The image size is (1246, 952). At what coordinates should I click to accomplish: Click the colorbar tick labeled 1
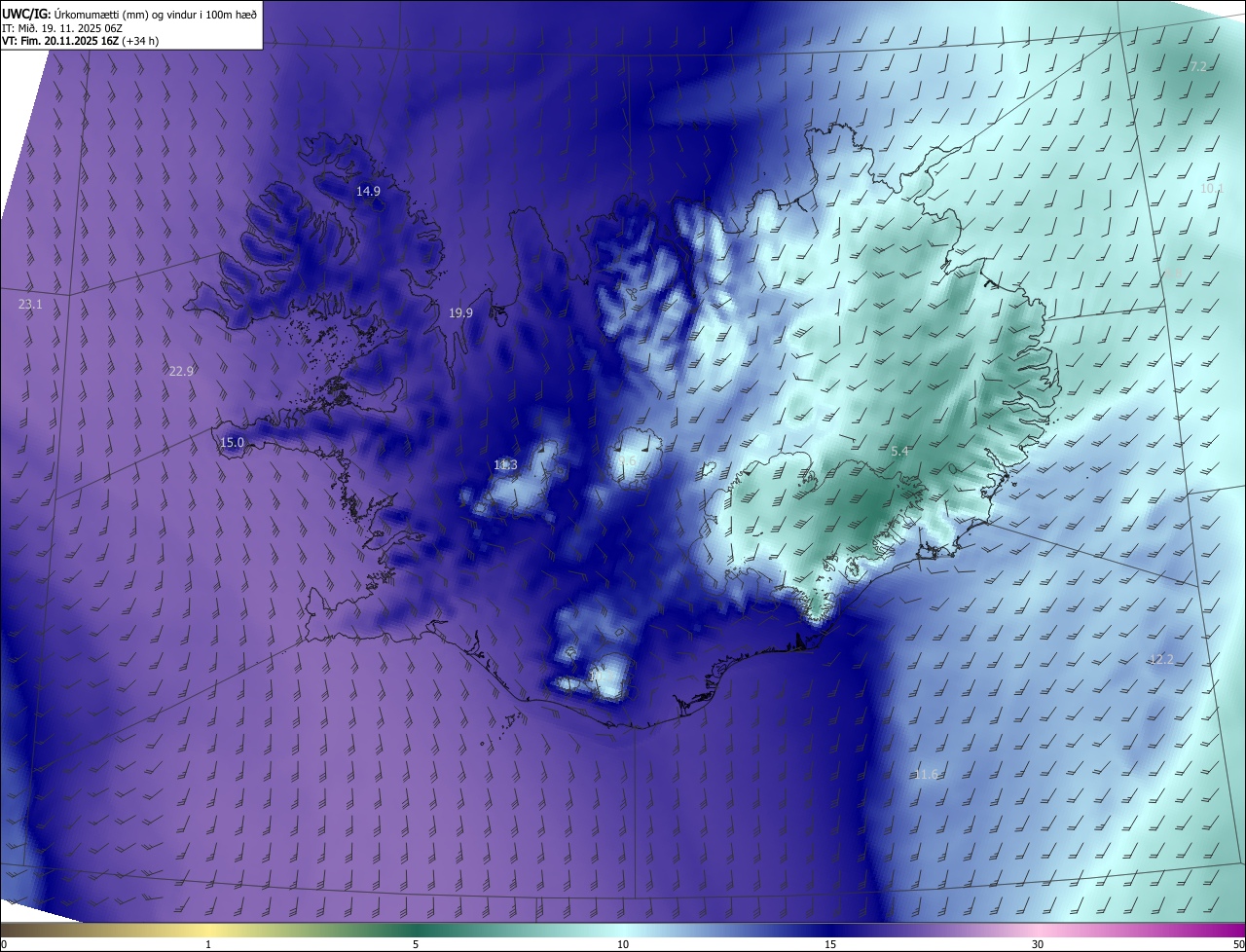tap(208, 944)
